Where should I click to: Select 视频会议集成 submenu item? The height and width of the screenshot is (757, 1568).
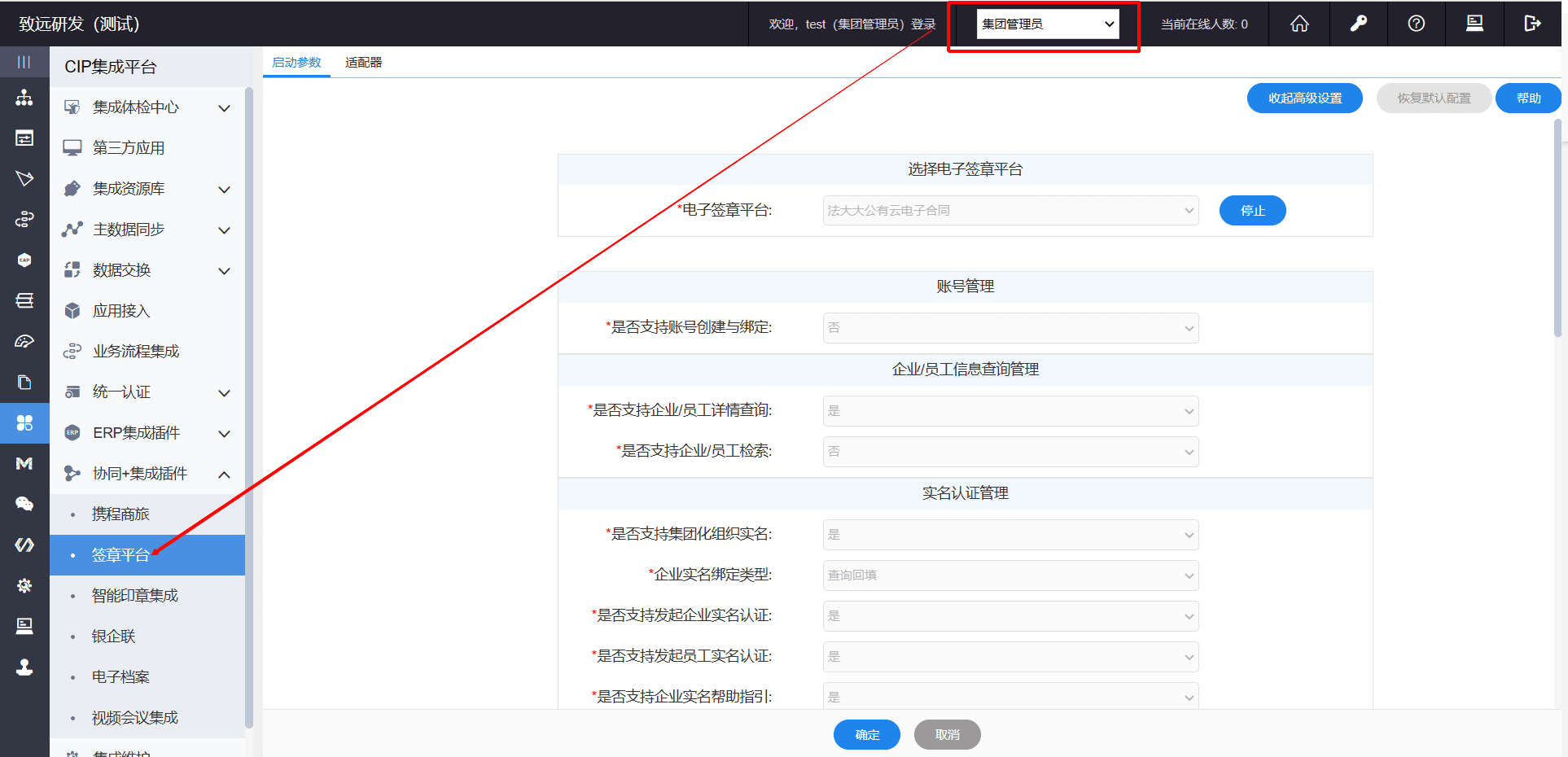tap(147, 718)
